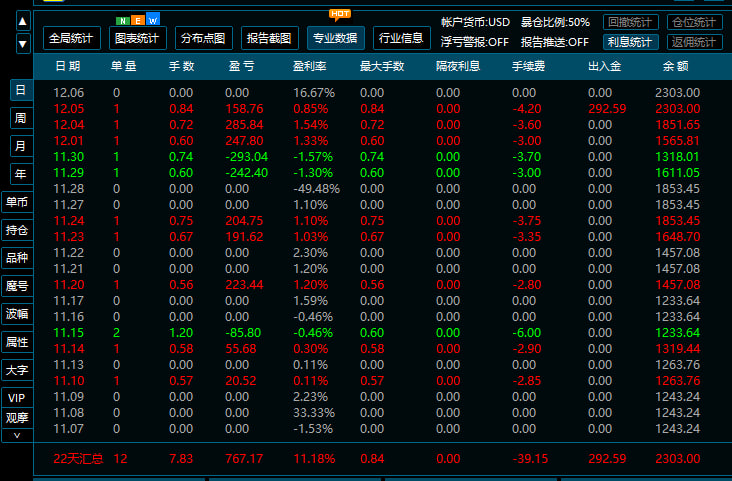Open the green N badge icon

click(123, 21)
